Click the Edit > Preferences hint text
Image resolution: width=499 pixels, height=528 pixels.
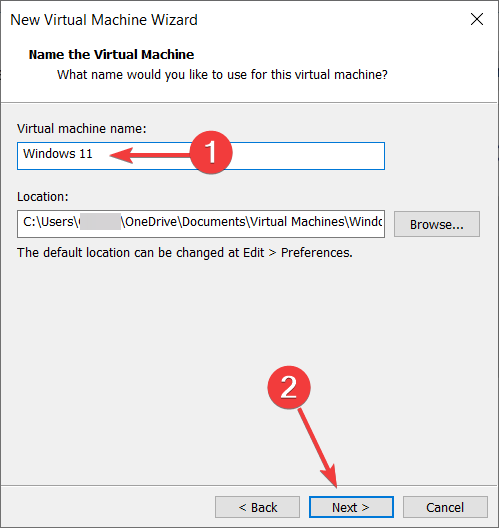(x=185, y=253)
